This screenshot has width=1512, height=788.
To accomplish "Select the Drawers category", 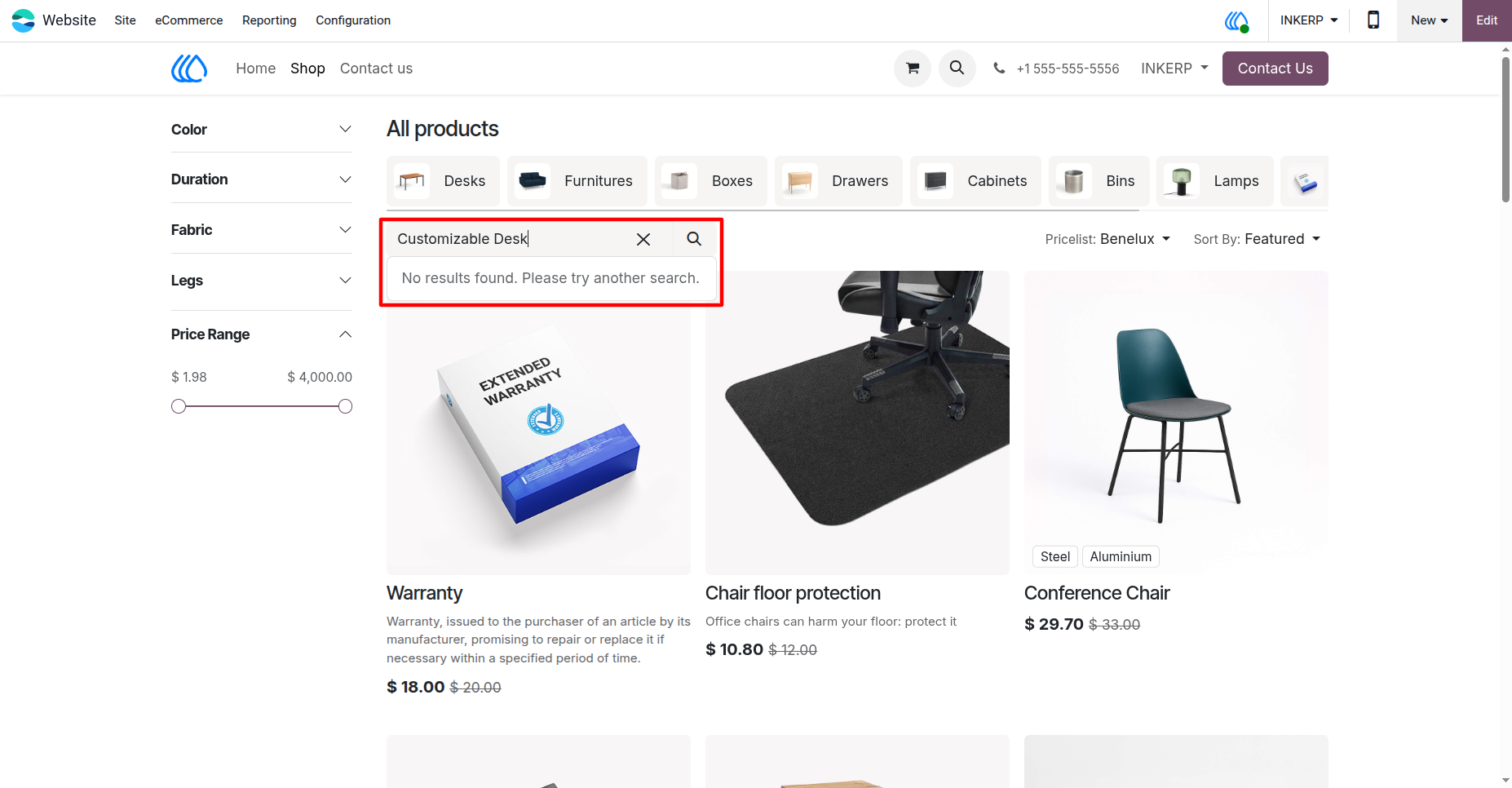I will click(x=838, y=181).
